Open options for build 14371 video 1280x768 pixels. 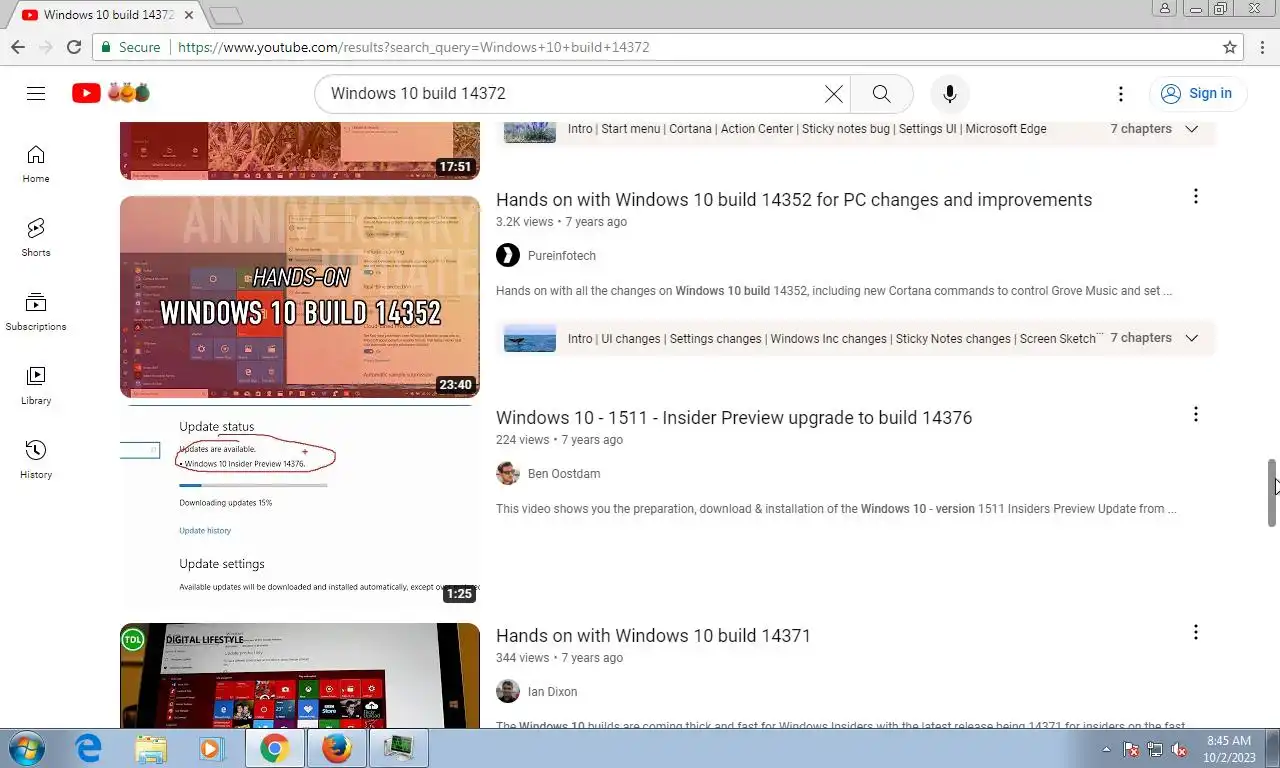(1195, 633)
